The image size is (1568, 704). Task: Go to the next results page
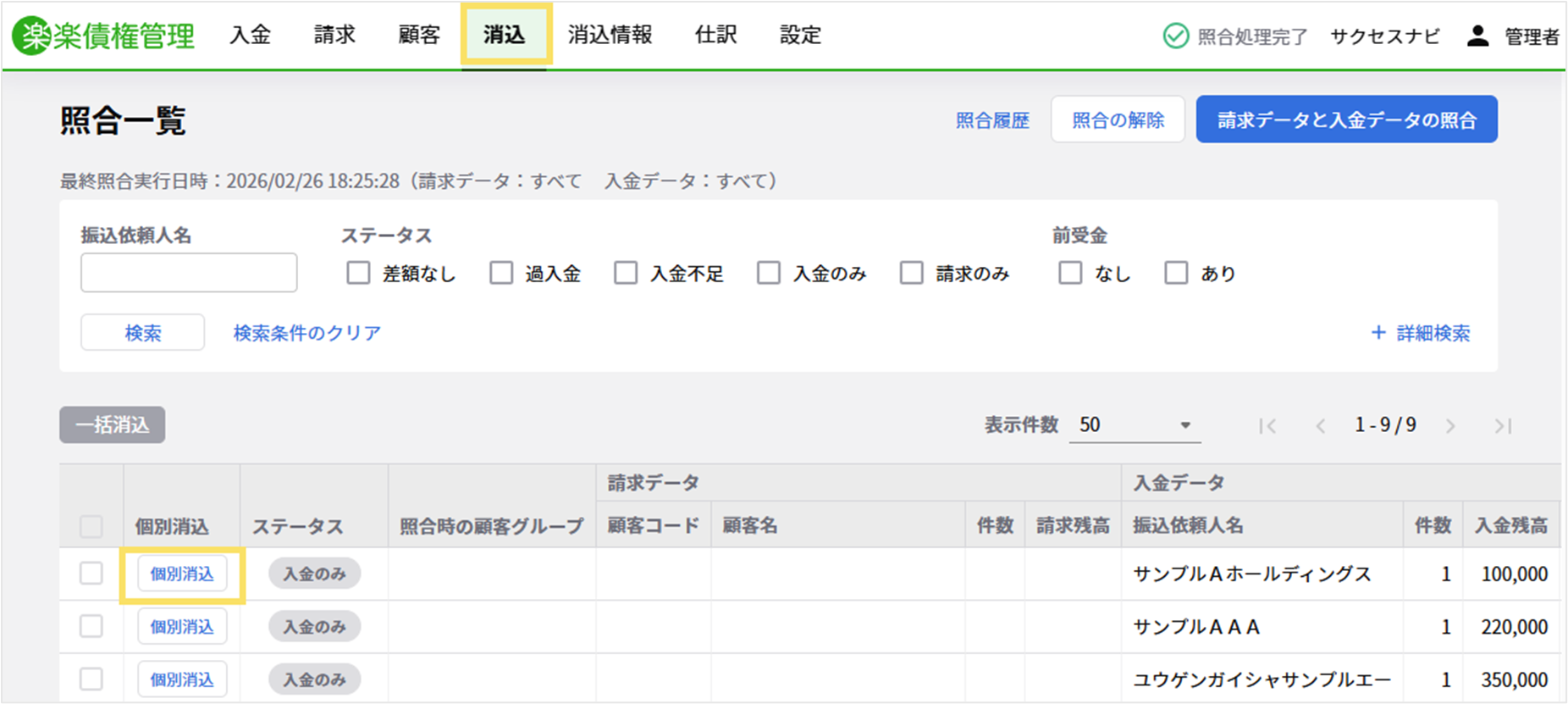(1450, 426)
